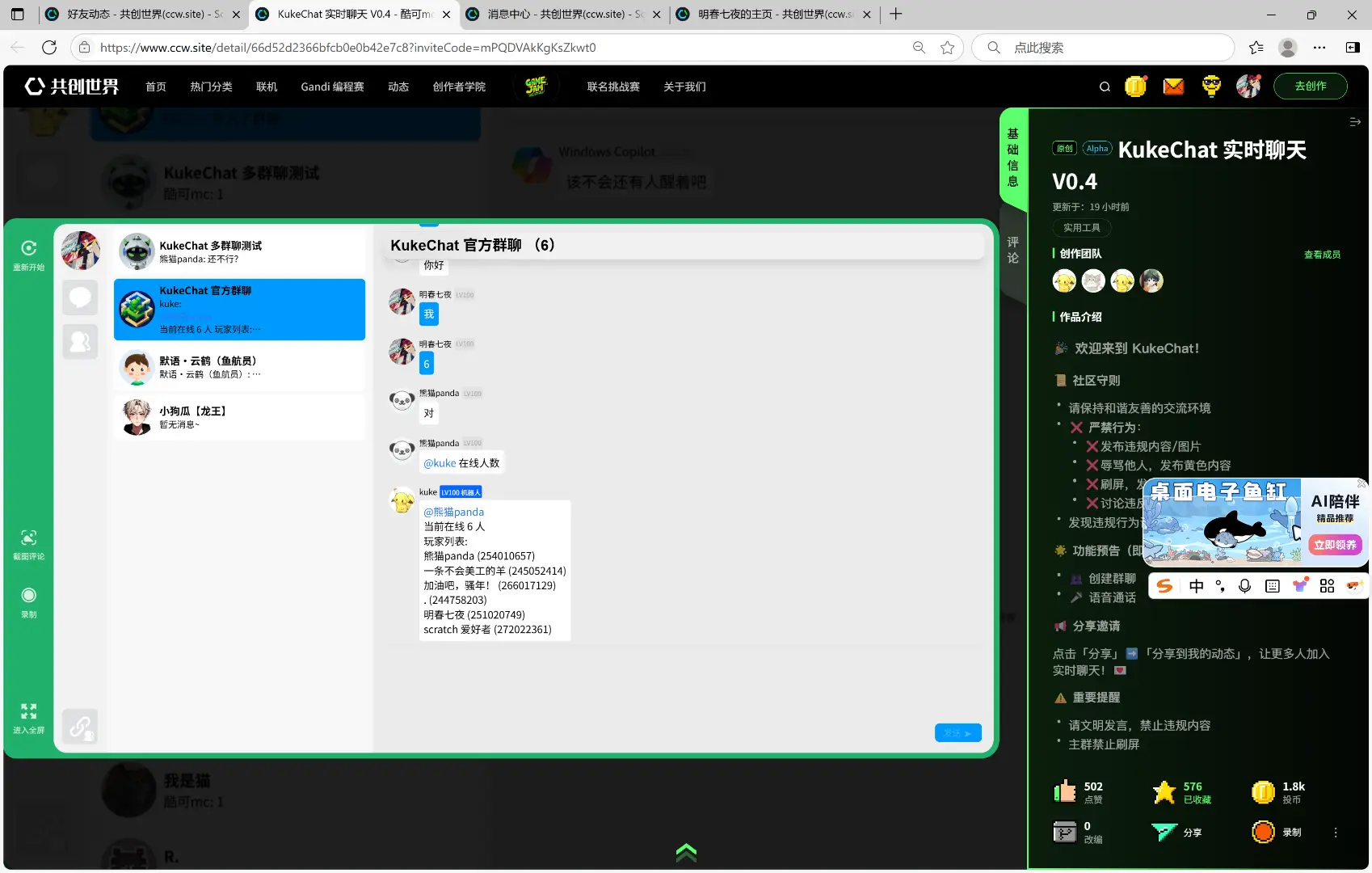Open 联名挑战赛 navigation item
This screenshot has width=1372, height=873.
click(613, 86)
